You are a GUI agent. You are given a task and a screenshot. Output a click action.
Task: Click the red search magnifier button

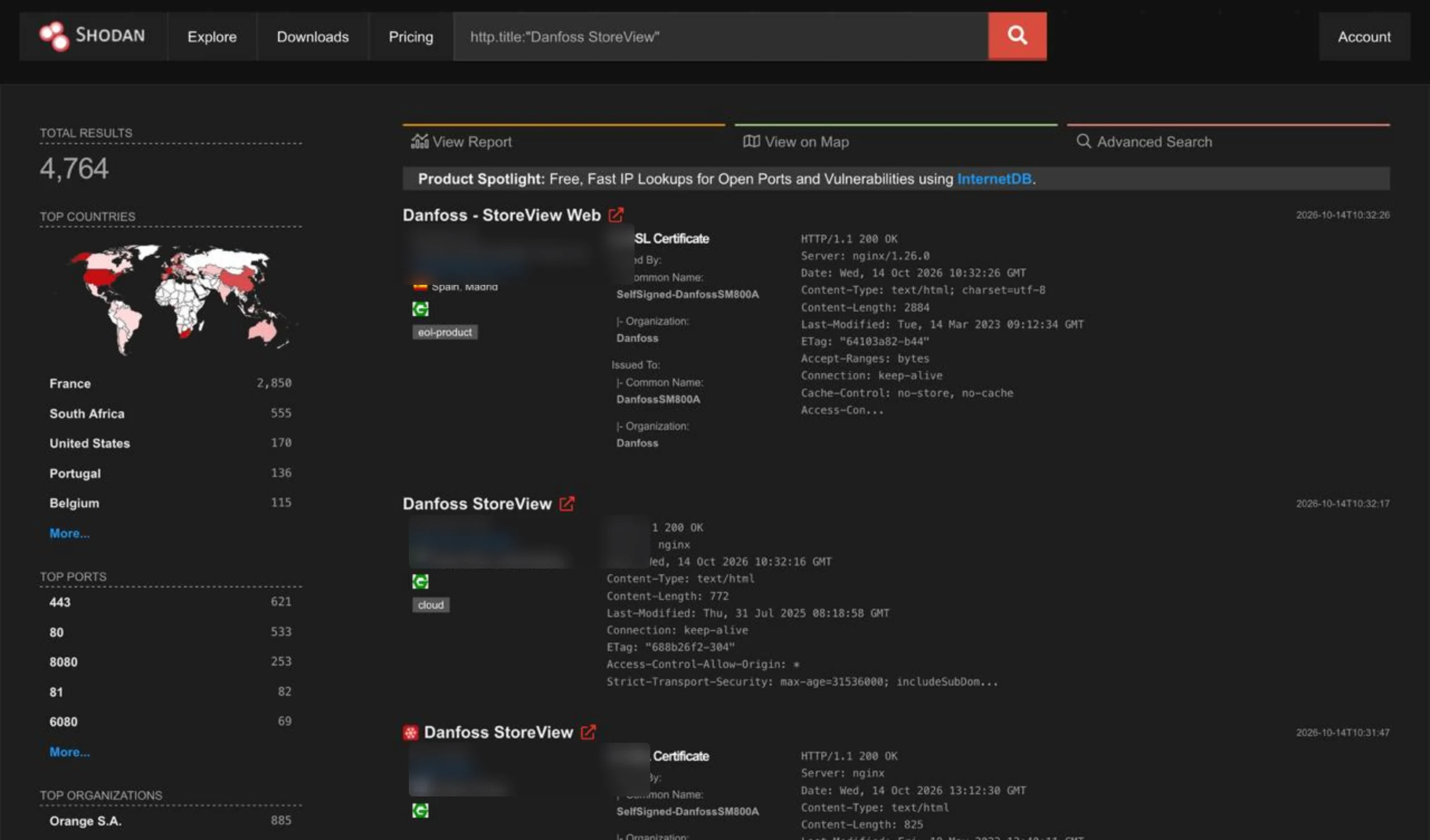point(1017,36)
